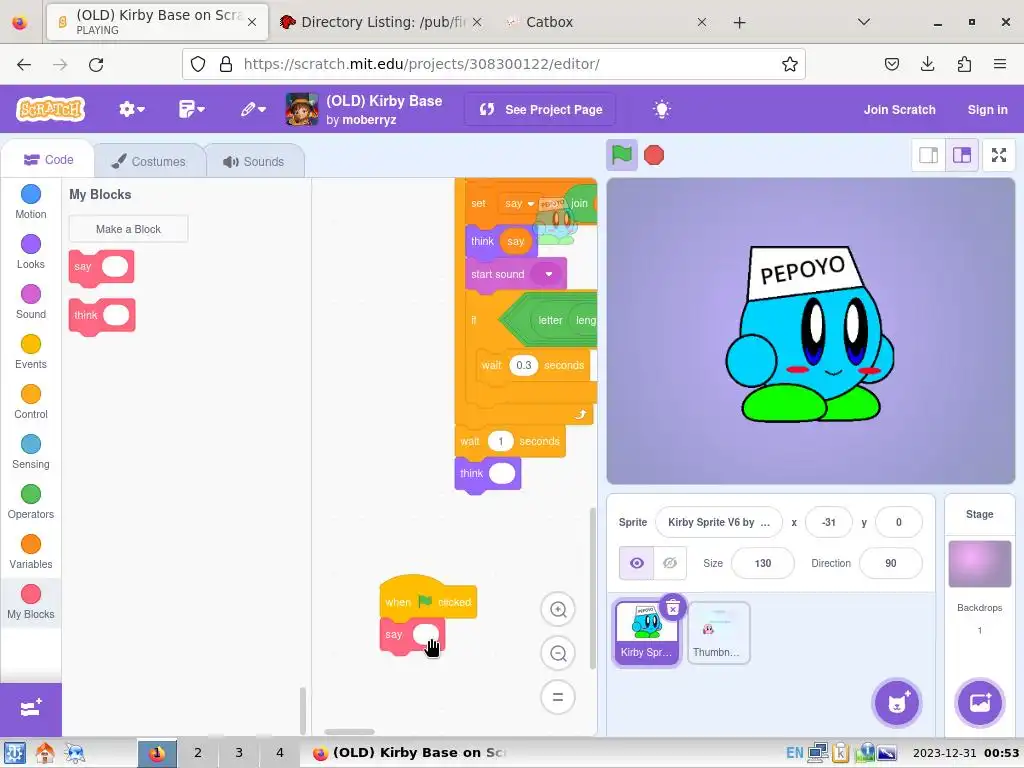Reset workspace zoom to default
The image size is (1024, 768).
point(558,697)
